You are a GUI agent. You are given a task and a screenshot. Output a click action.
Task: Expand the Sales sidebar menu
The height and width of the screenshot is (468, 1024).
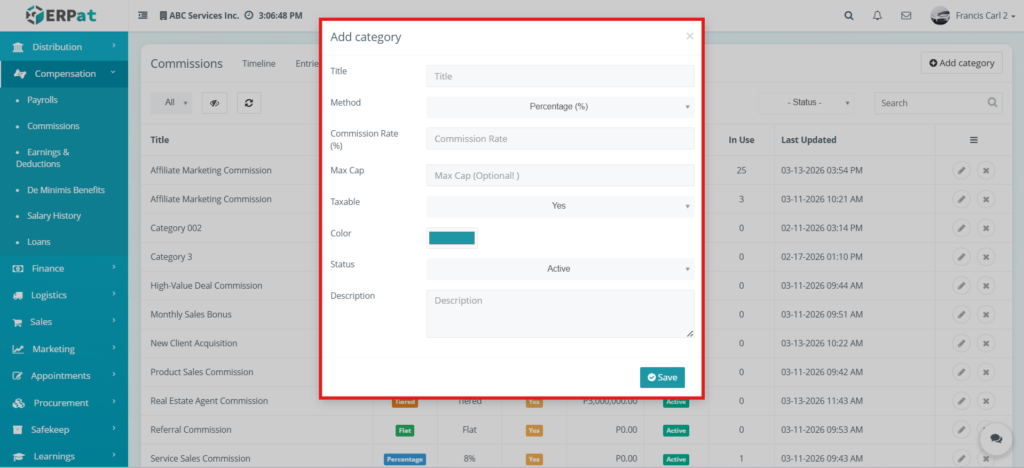tap(64, 322)
